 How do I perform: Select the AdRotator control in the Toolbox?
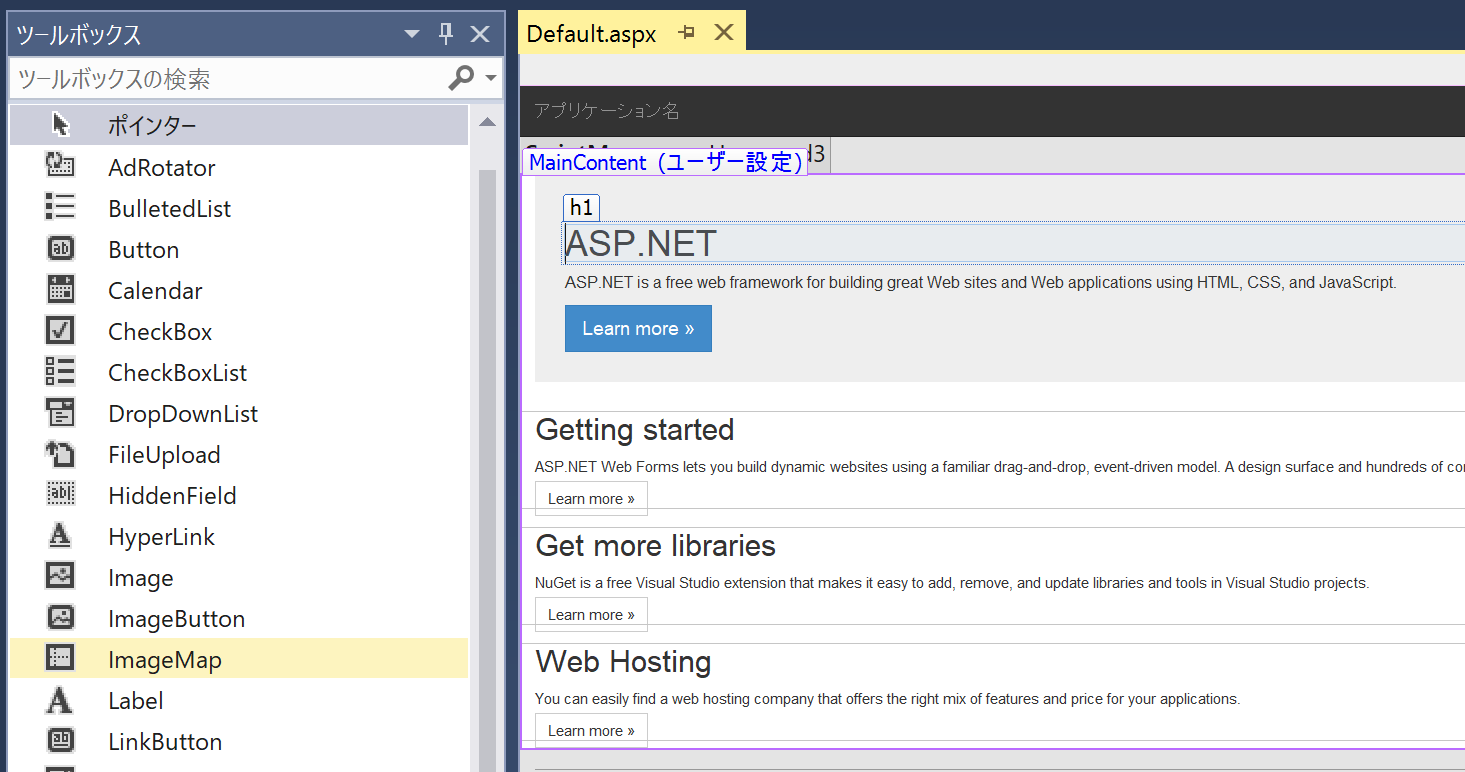coord(161,167)
